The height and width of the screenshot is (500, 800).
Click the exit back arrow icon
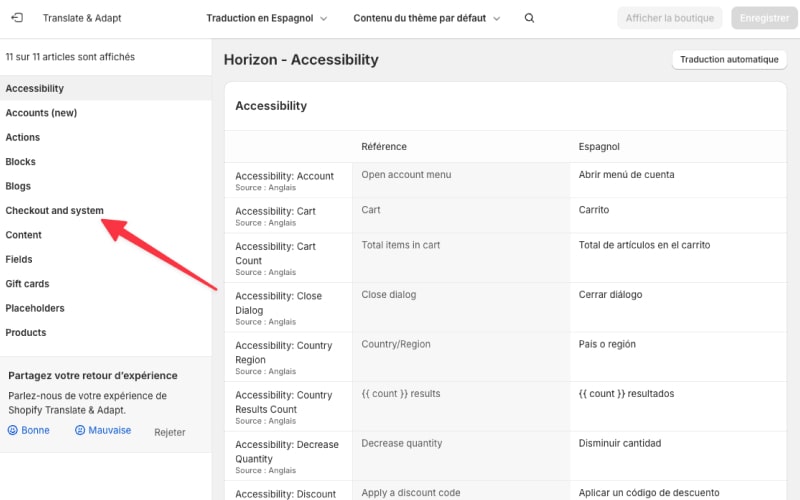pyautogui.click(x=17, y=18)
